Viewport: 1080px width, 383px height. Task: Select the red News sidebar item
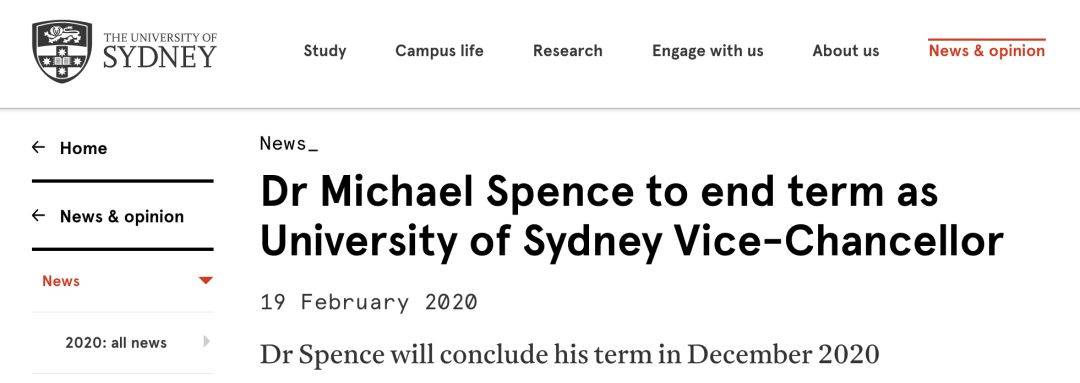coord(61,281)
